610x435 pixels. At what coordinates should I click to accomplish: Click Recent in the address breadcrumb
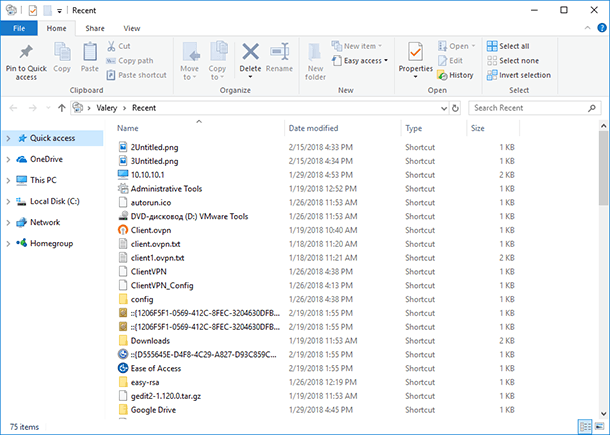(144, 108)
